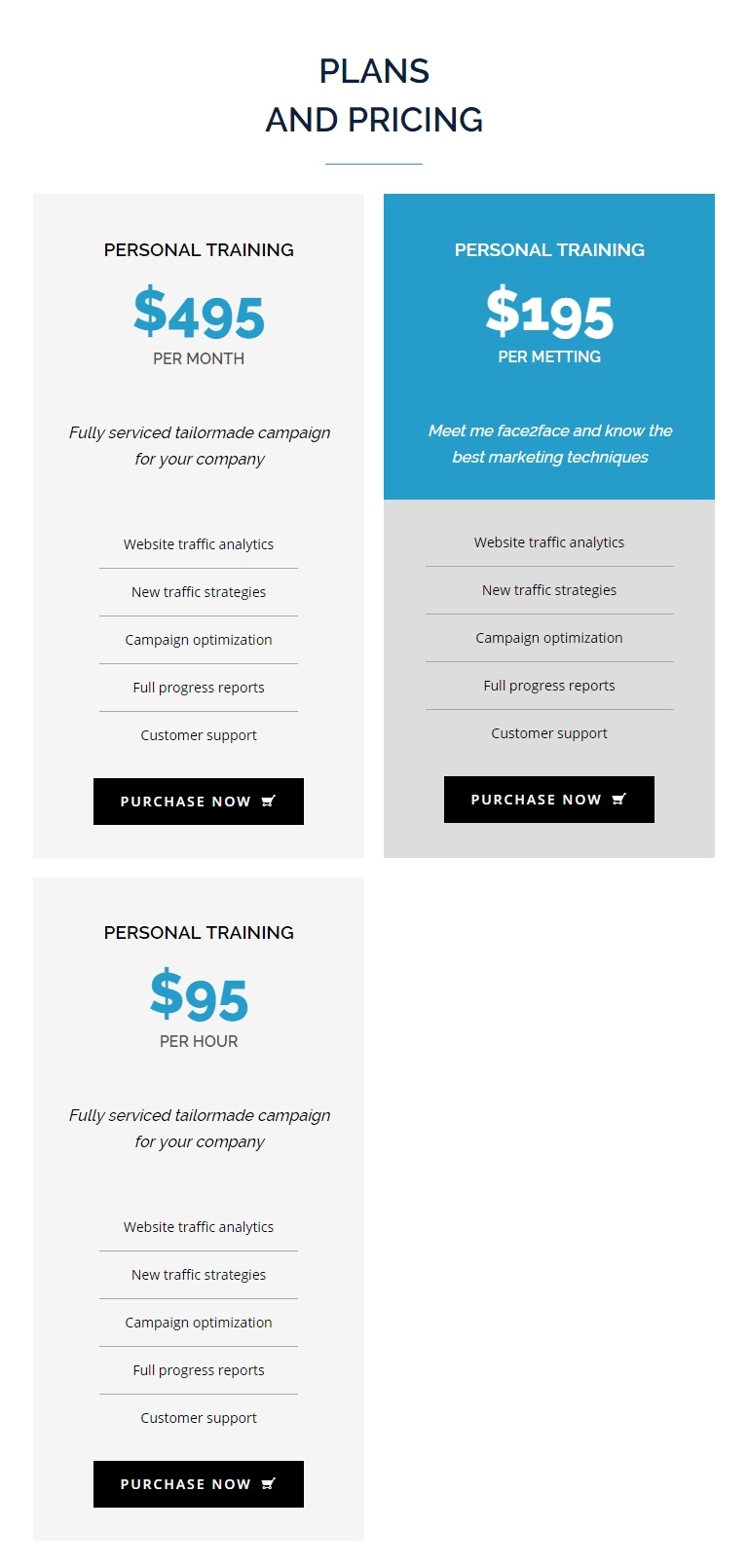Viewport: 748px width, 1568px height.
Task: Click Customer support in the $95 plan
Action: pyautogui.click(x=199, y=1418)
